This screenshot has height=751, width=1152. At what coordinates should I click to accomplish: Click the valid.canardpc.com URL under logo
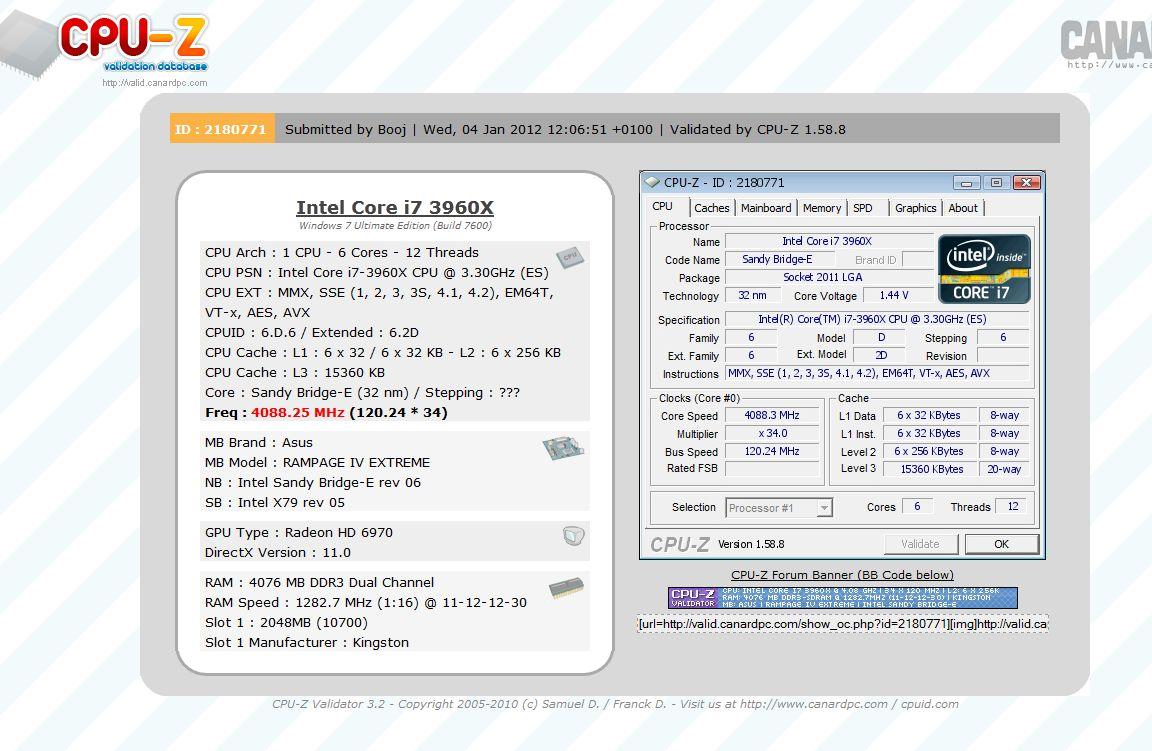pos(154,83)
